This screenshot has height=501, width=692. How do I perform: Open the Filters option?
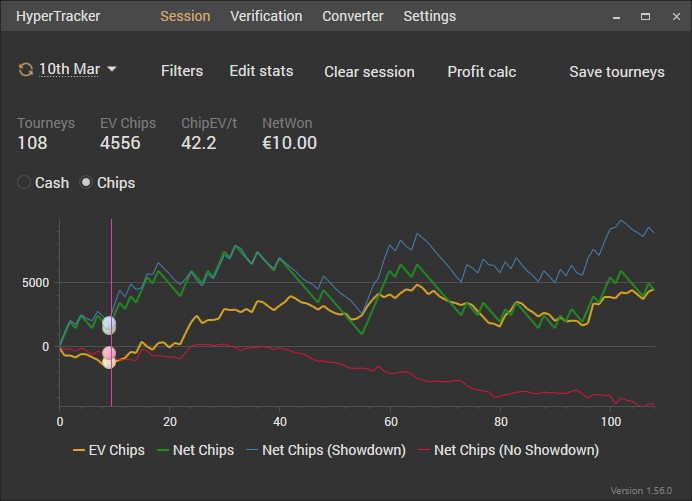click(182, 71)
